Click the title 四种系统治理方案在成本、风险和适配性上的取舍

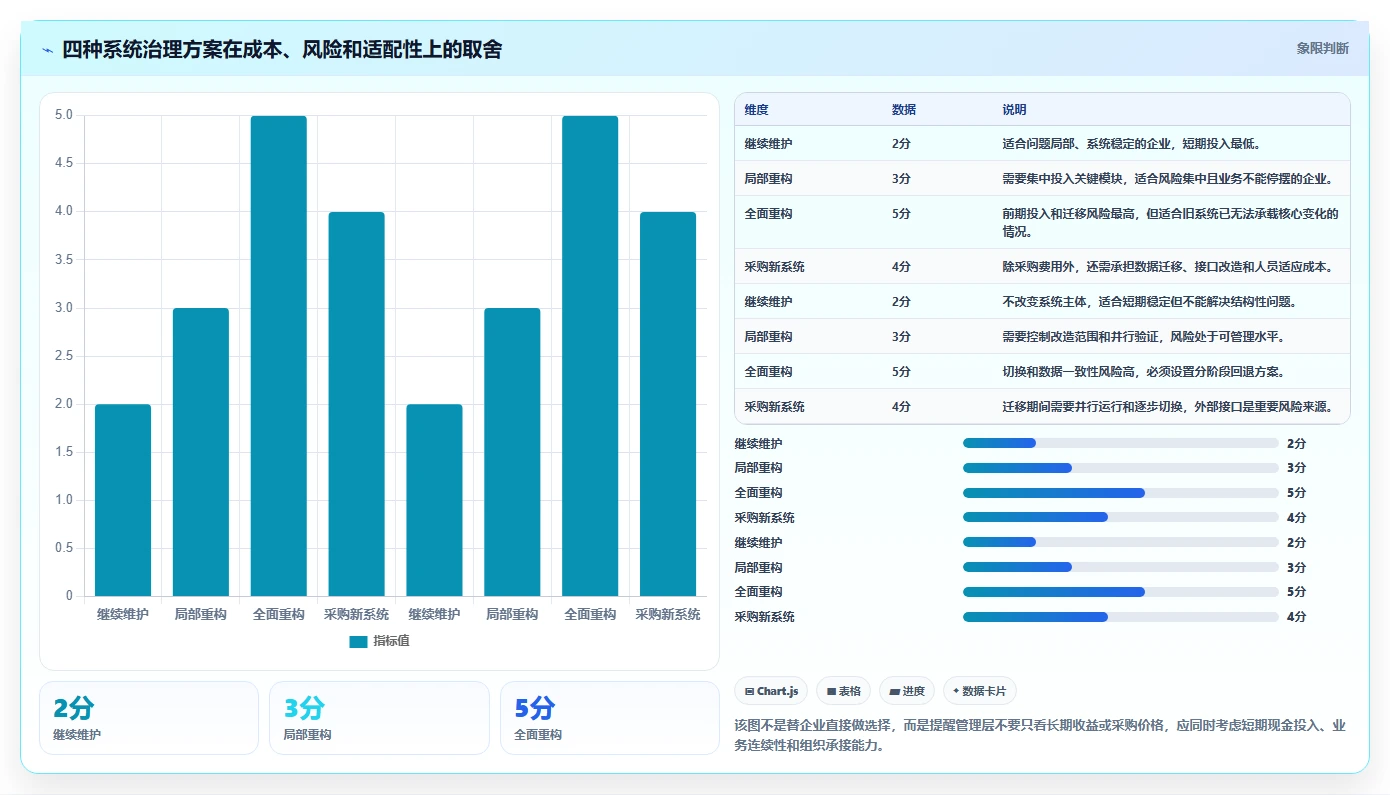(282, 49)
